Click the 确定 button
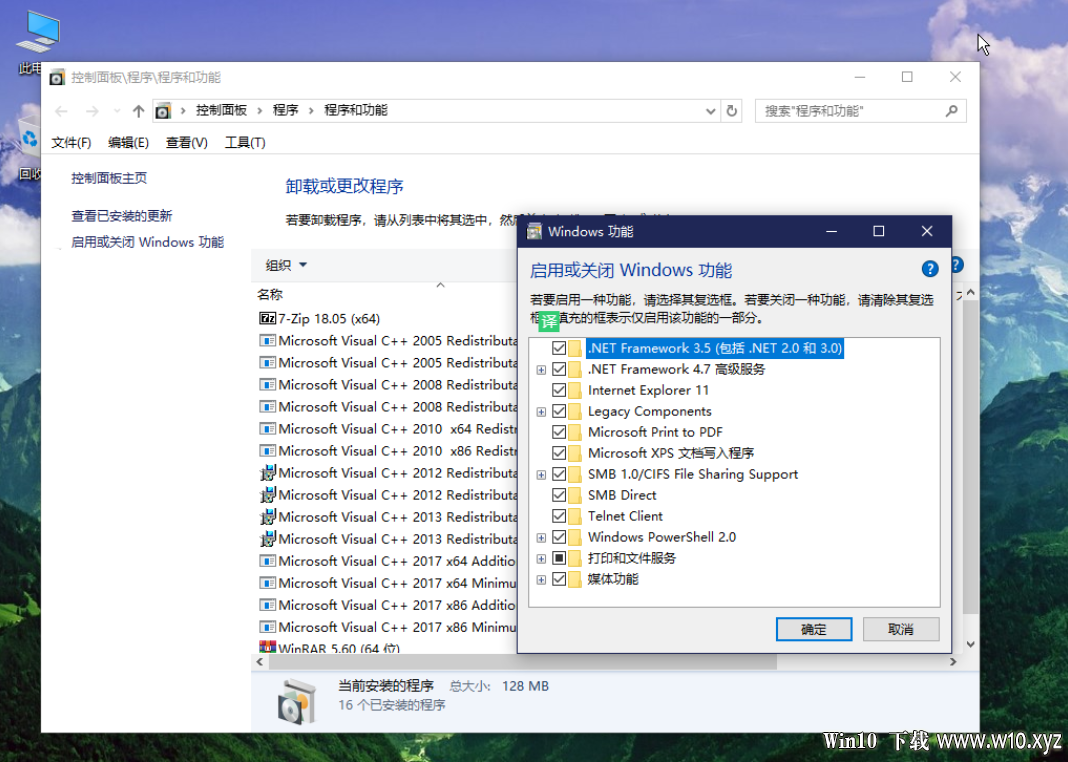Viewport: 1068px width, 762px height. [x=814, y=629]
